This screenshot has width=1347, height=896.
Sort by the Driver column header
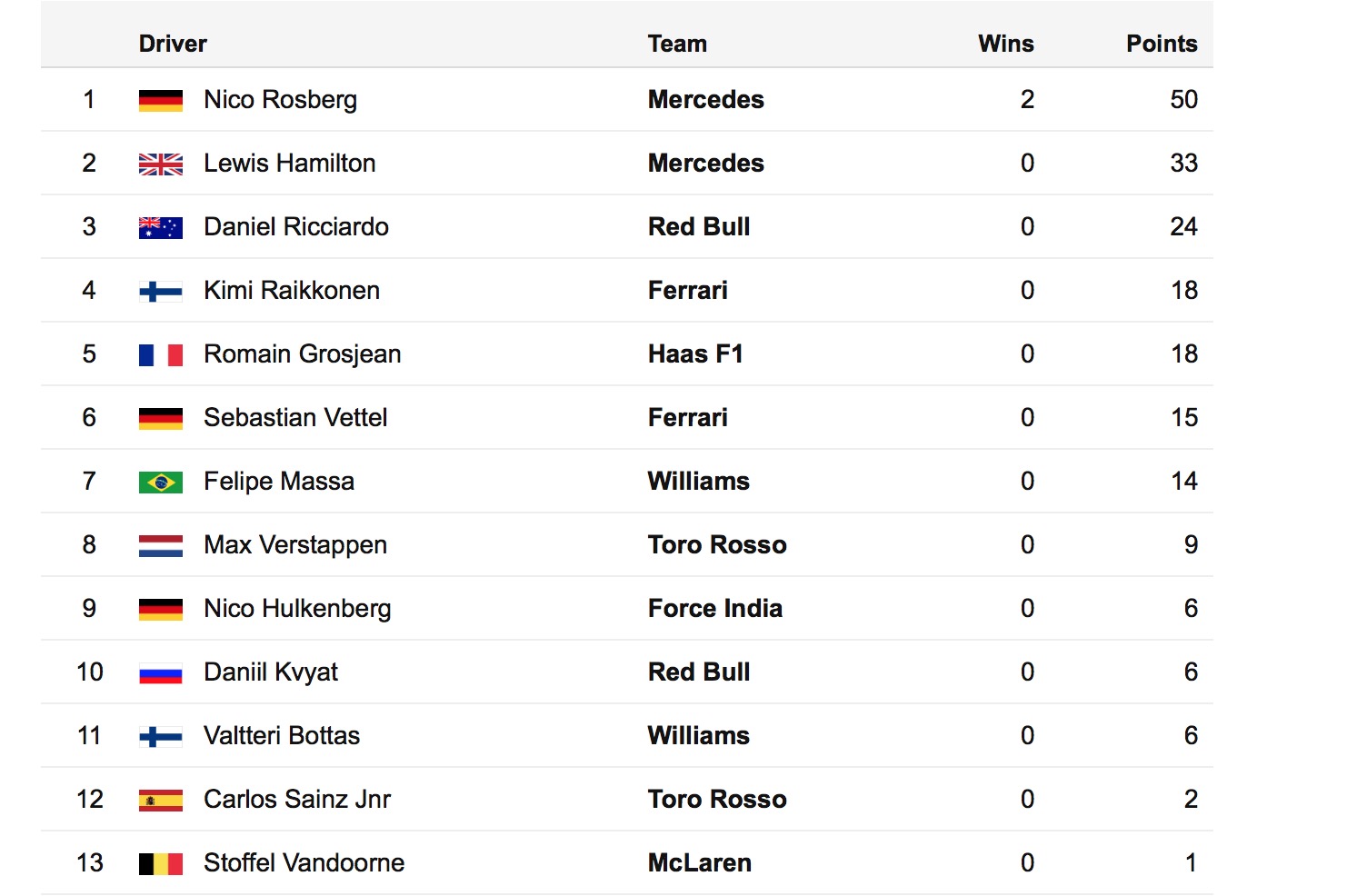[173, 44]
